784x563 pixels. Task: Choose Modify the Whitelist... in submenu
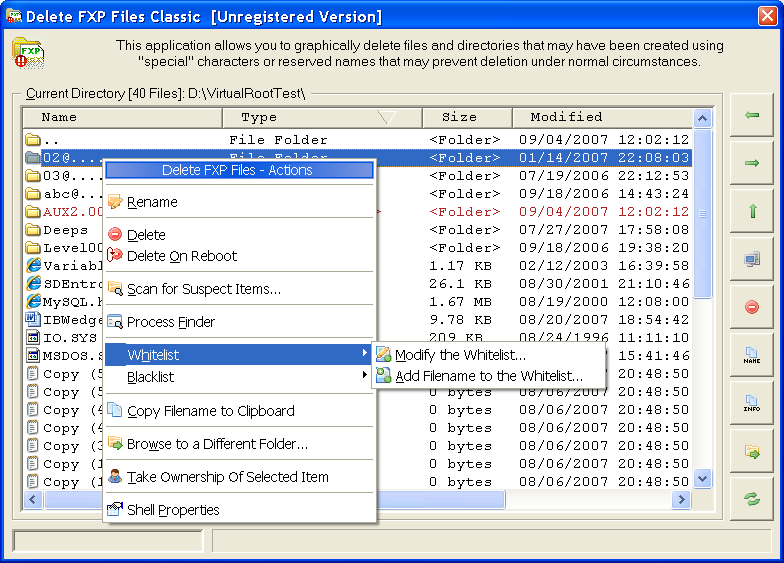tap(490, 355)
